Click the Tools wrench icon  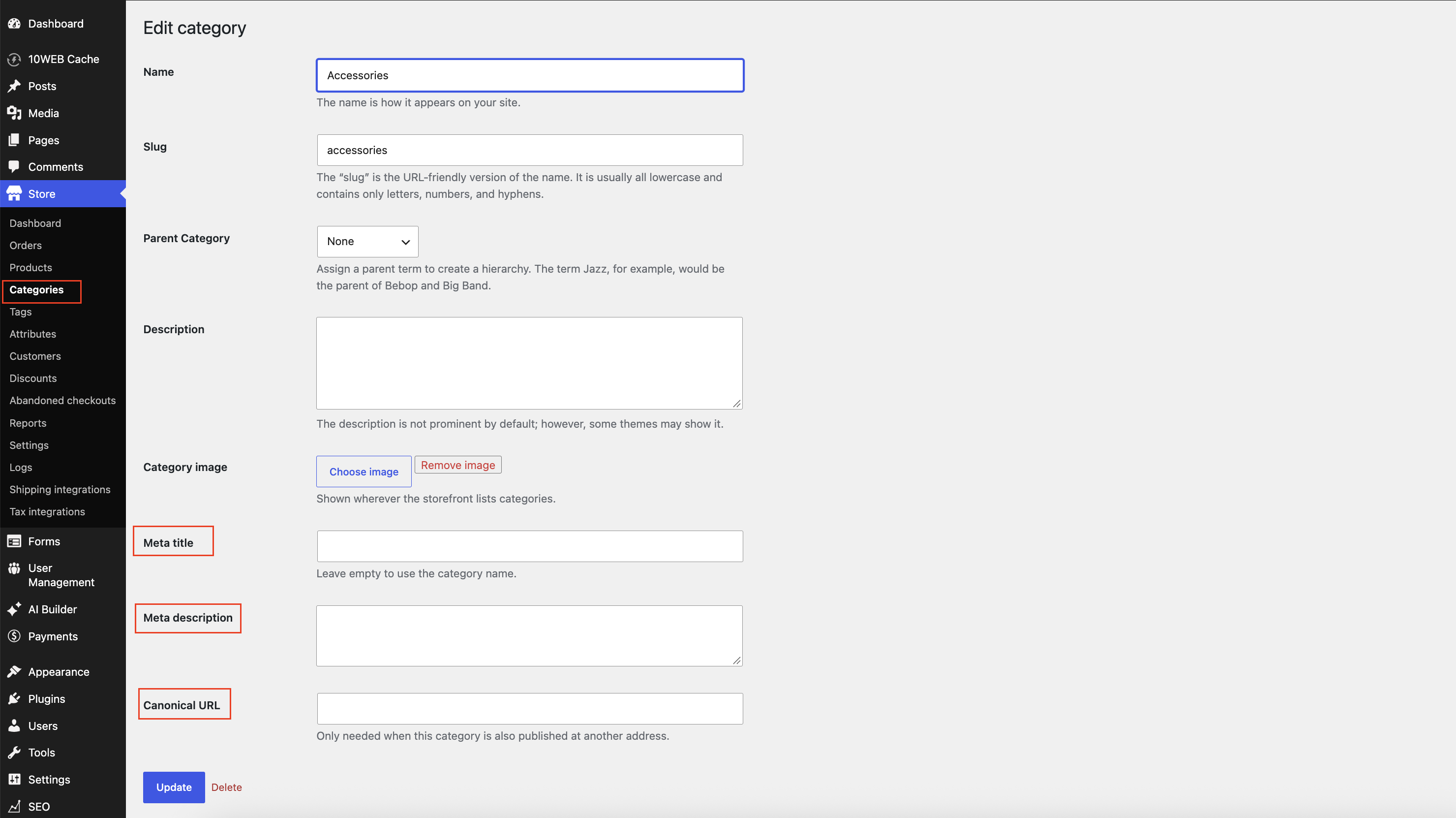[14, 753]
